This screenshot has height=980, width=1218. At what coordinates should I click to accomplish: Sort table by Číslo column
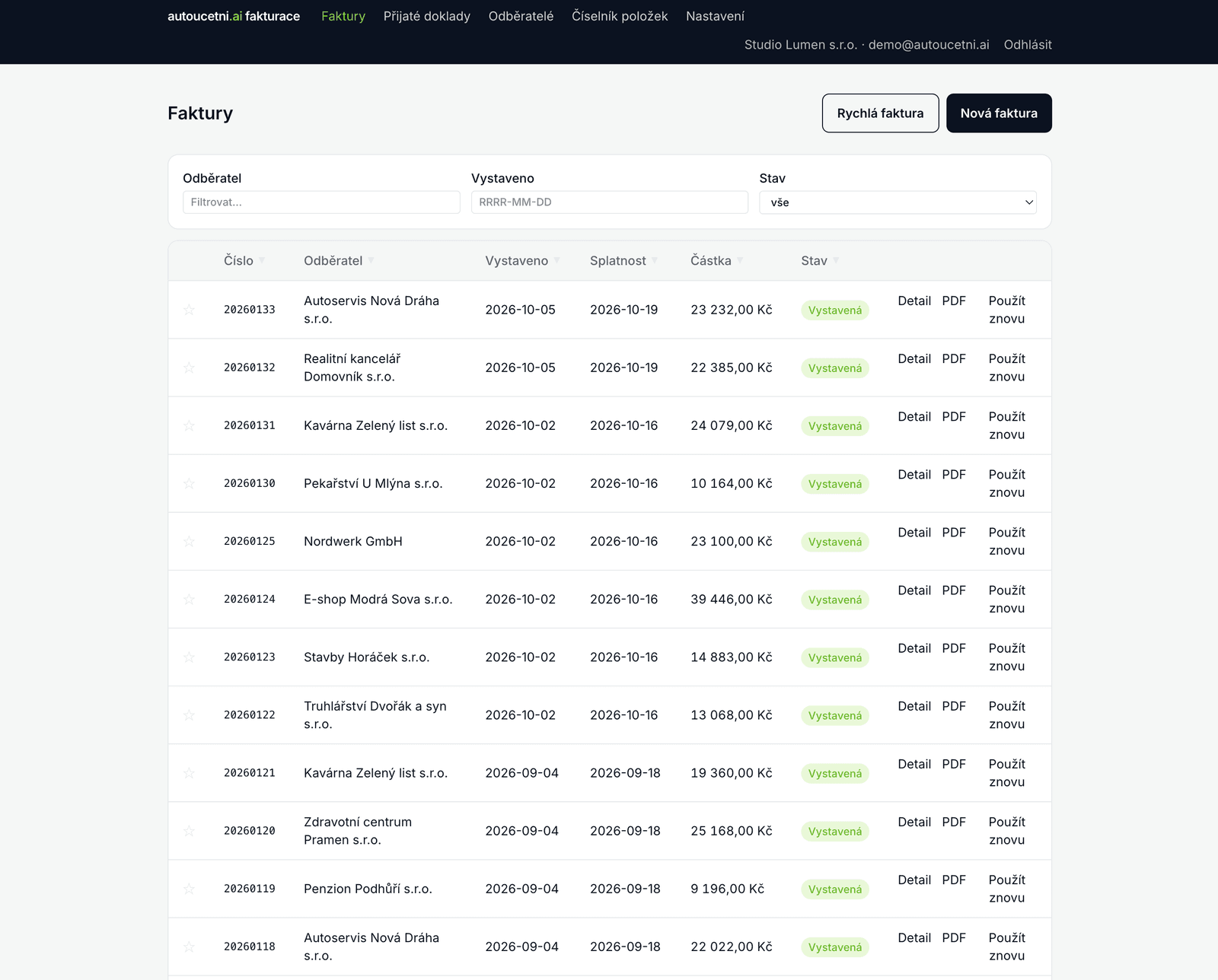pos(244,261)
